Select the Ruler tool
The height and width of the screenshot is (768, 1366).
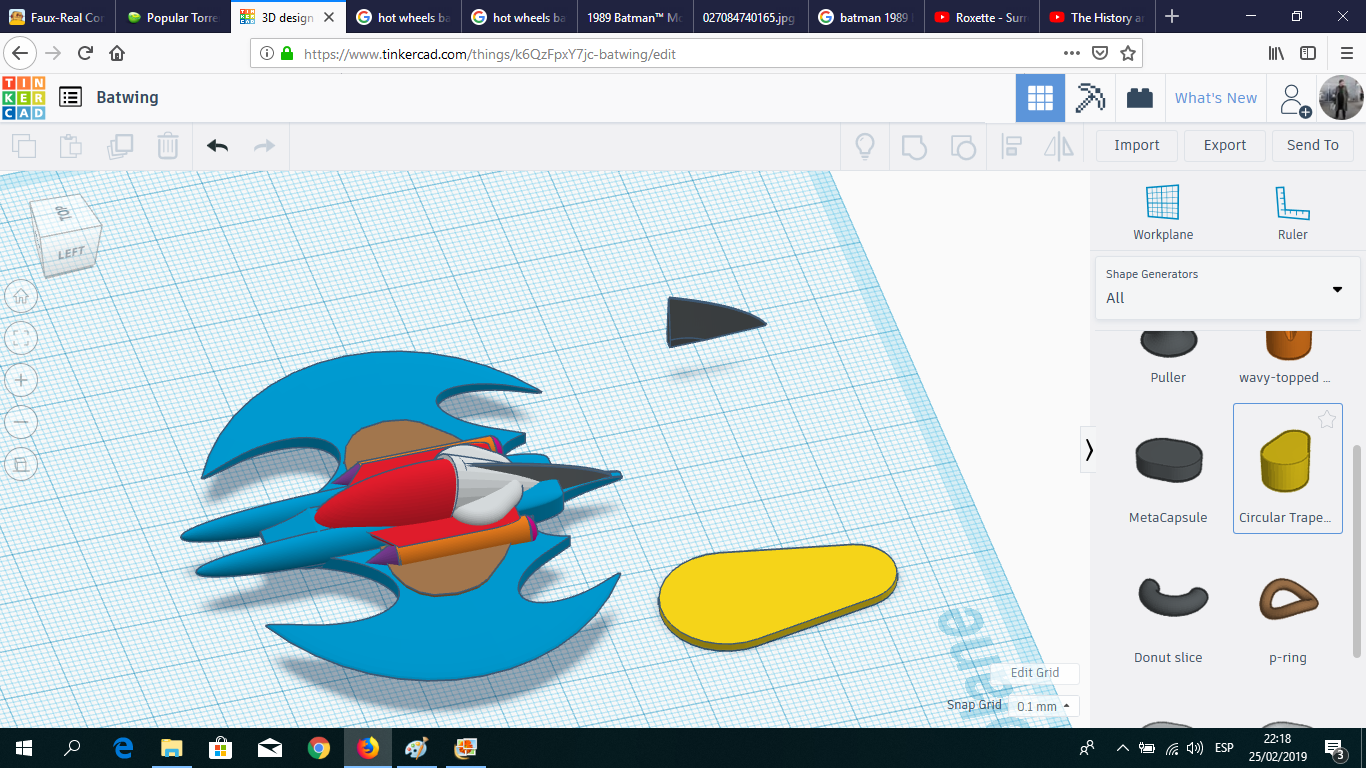pos(1293,213)
